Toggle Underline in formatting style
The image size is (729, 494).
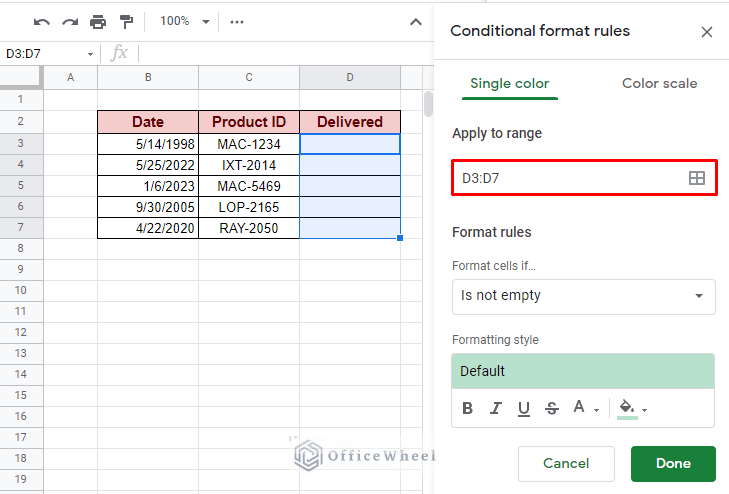(x=524, y=408)
